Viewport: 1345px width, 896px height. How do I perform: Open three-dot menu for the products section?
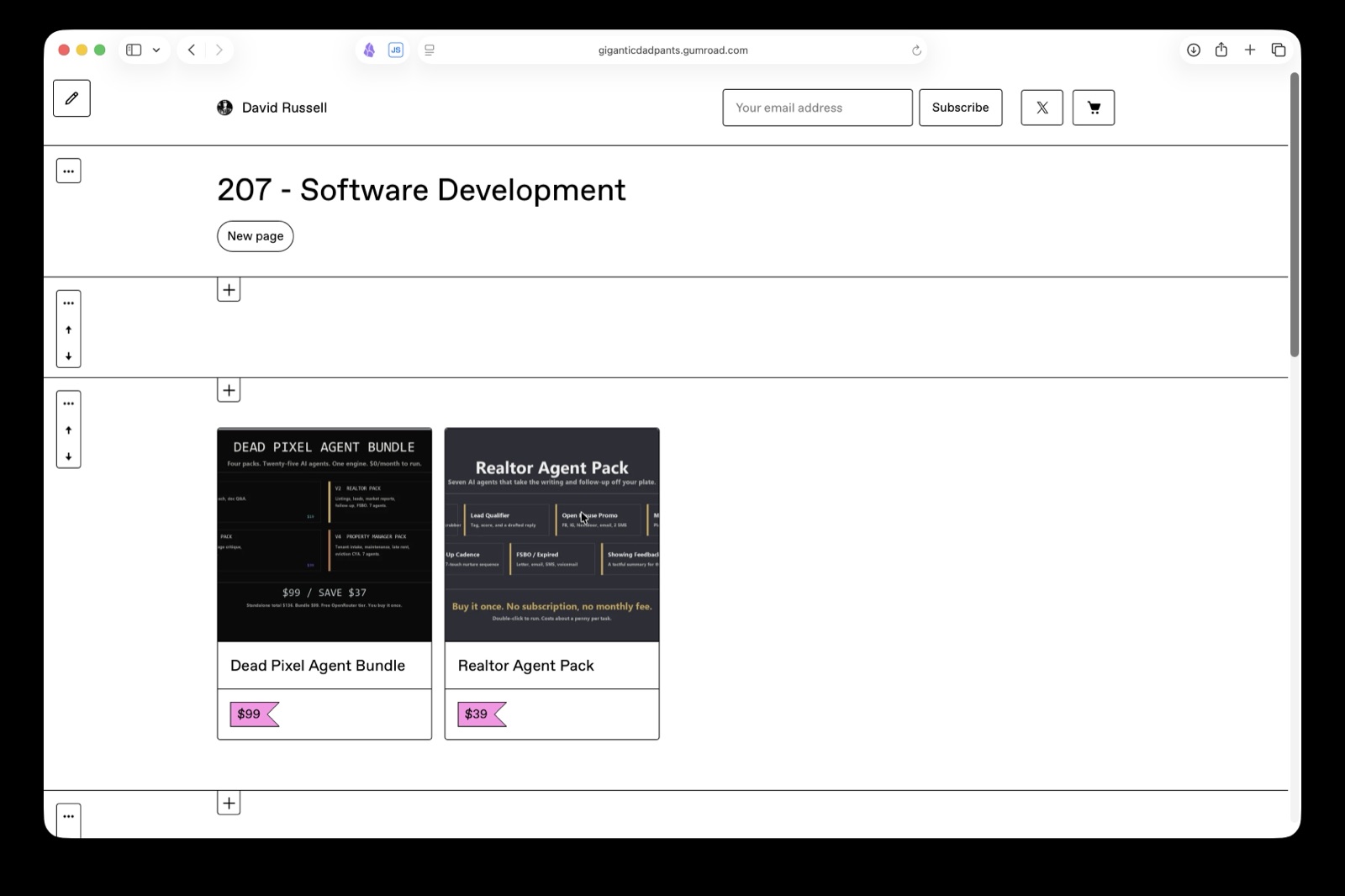coord(69,403)
